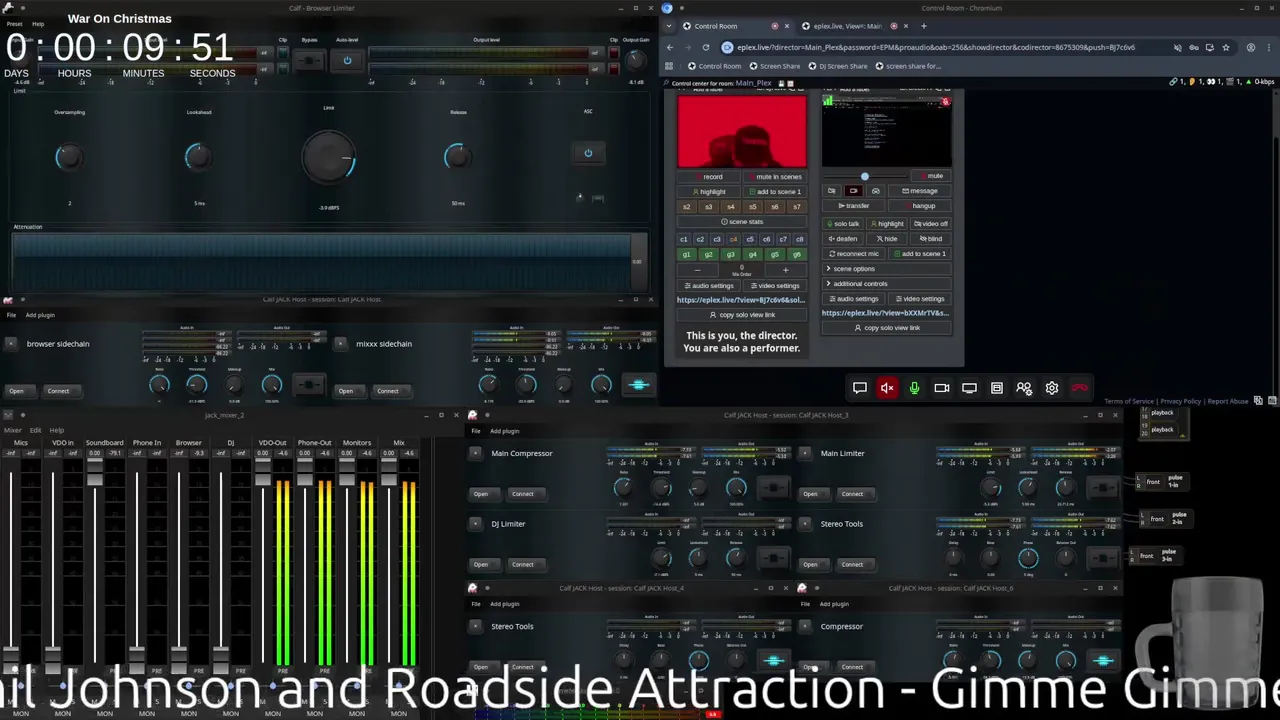
Task: Click the Limit knob in Browser Limiter
Action: pyautogui.click(x=329, y=158)
